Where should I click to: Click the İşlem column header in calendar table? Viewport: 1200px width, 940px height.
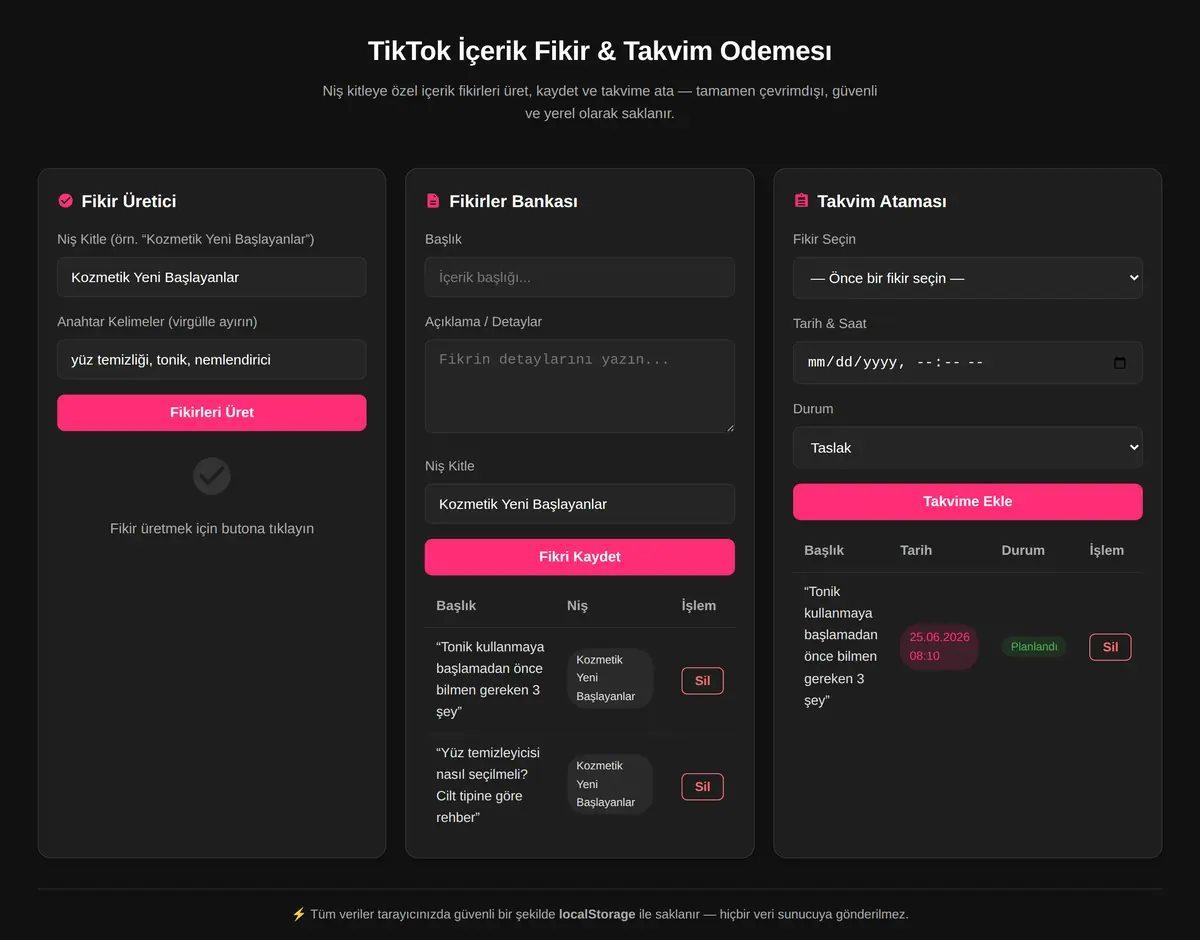pos(1107,550)
